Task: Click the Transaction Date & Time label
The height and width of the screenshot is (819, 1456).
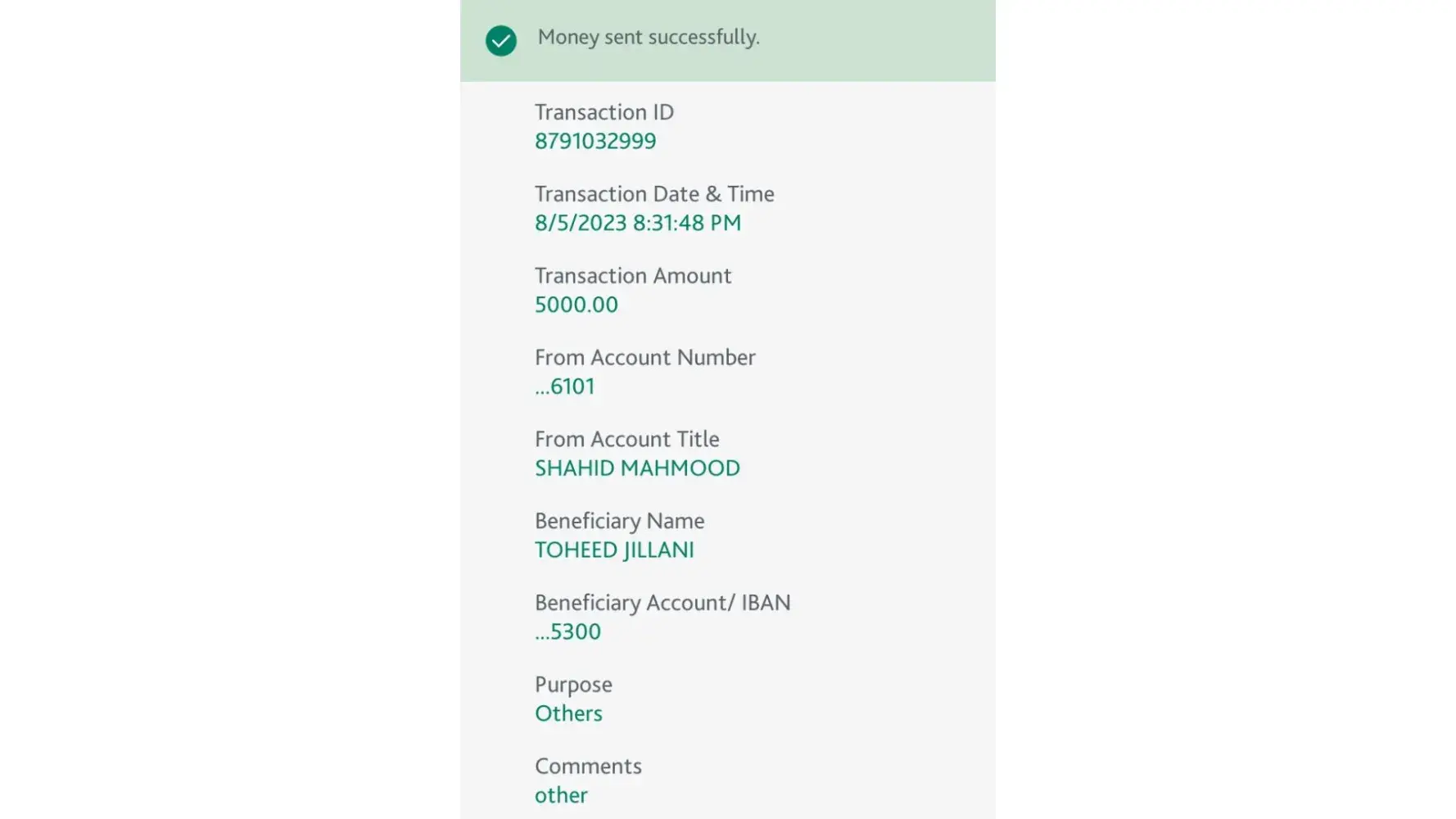Action: pos(654,194)
